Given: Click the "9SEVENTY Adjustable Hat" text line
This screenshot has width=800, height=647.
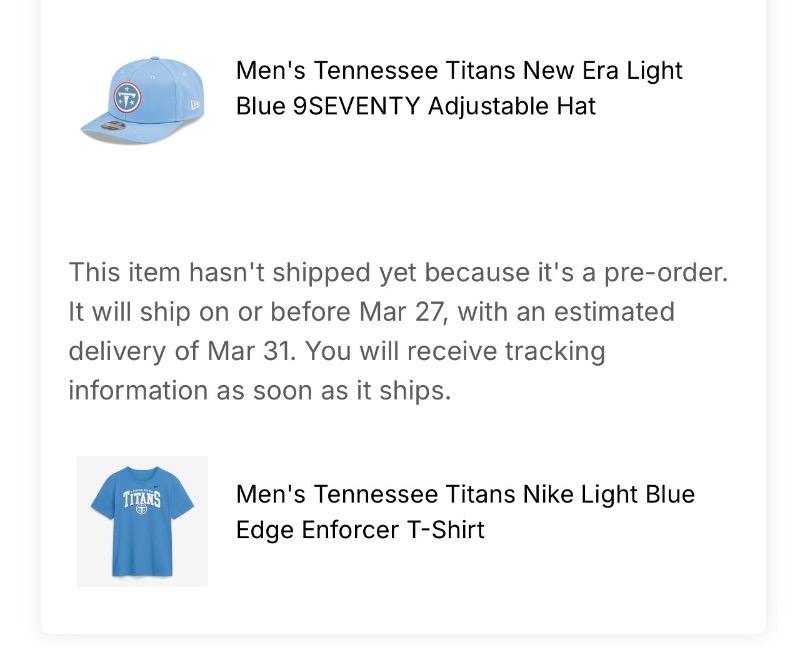Looking at the screenshot, I should click(415, 106).
